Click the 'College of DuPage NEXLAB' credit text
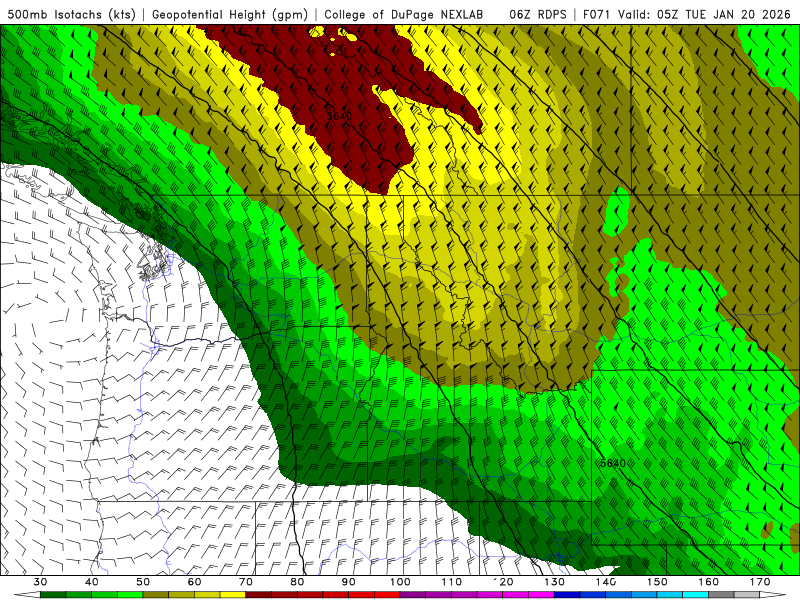 pos(404,14)
